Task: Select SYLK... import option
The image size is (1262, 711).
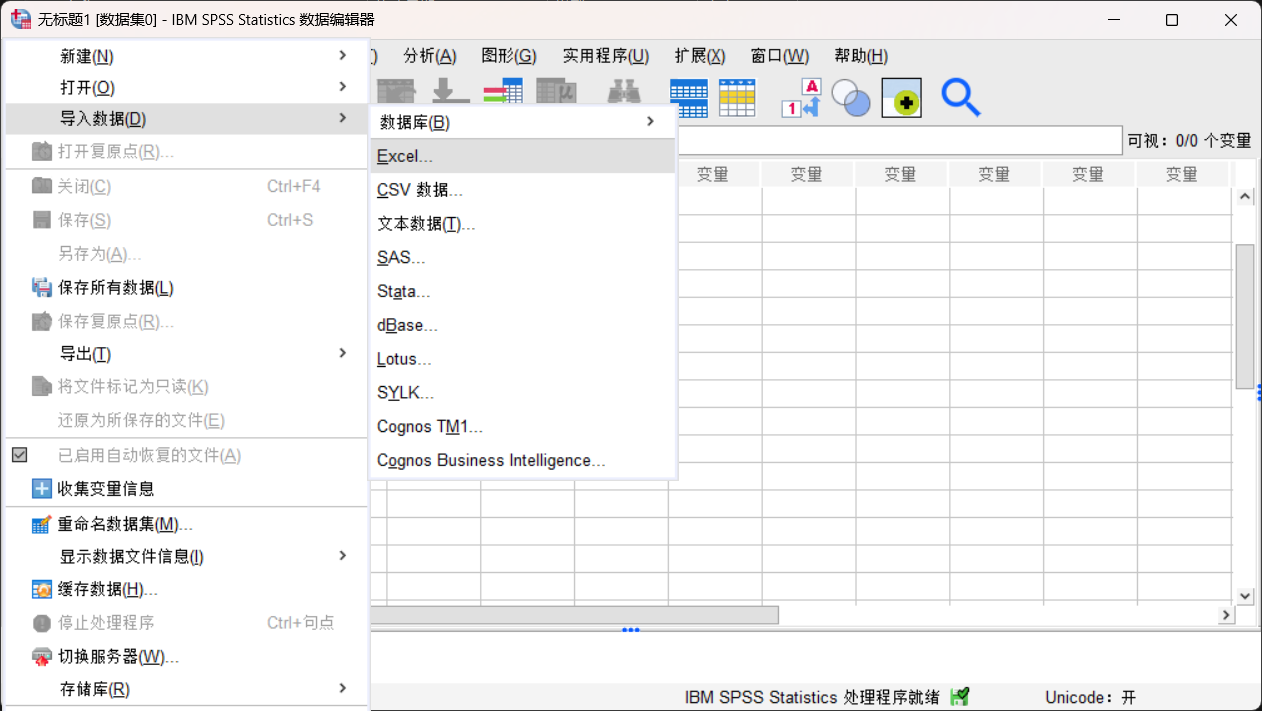Action: 523,393
